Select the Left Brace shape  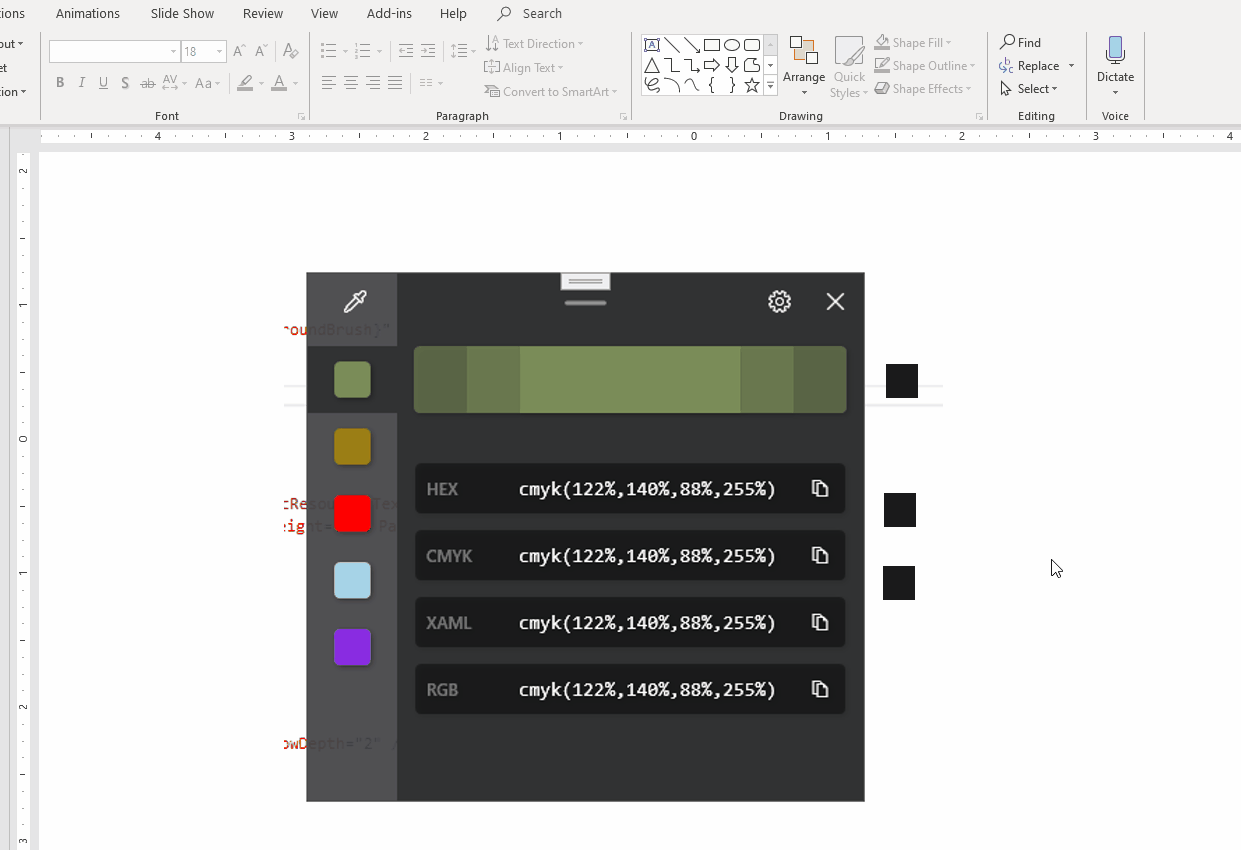(712, 86)
